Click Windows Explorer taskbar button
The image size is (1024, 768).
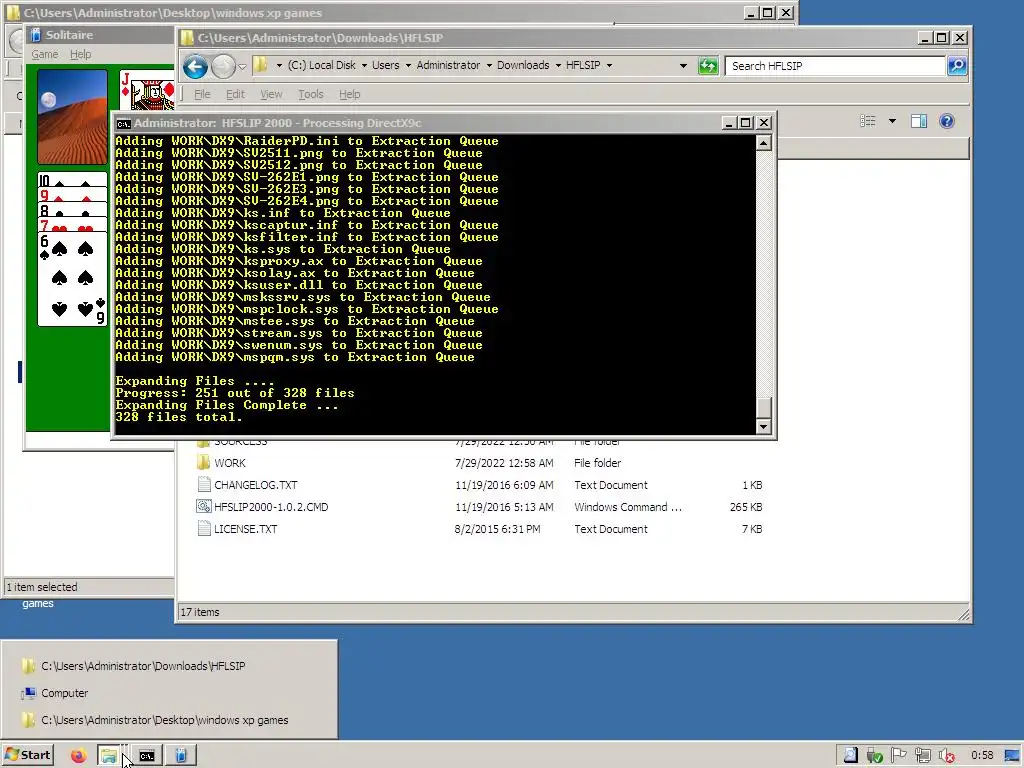click(x=109, y=756)
